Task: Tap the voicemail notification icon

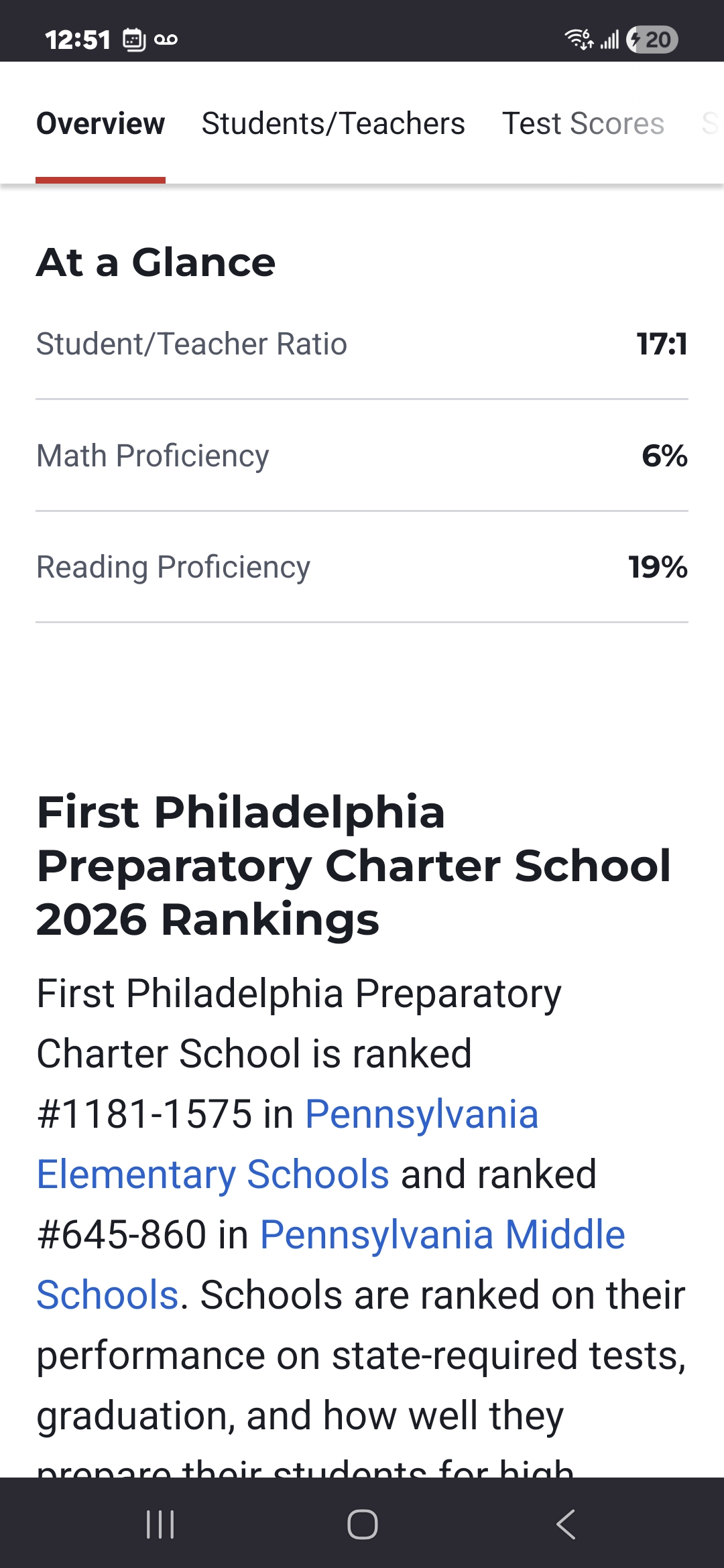Action: pos(166,40)
